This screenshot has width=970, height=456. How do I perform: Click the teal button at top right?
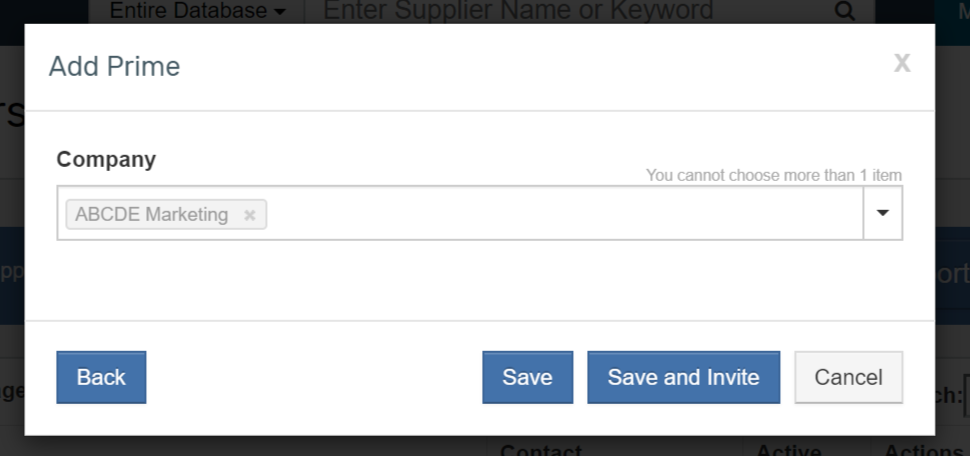(953, 11)
